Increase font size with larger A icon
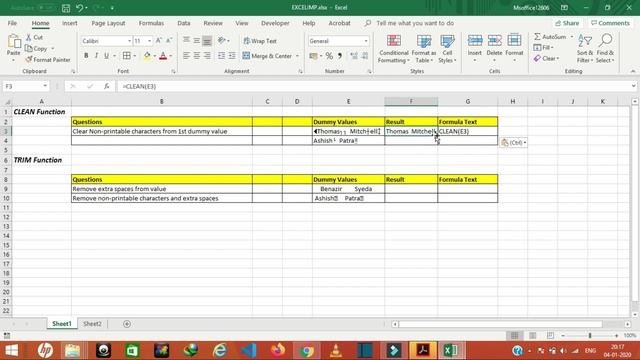The image size is (640, 360). pos(159,40)
